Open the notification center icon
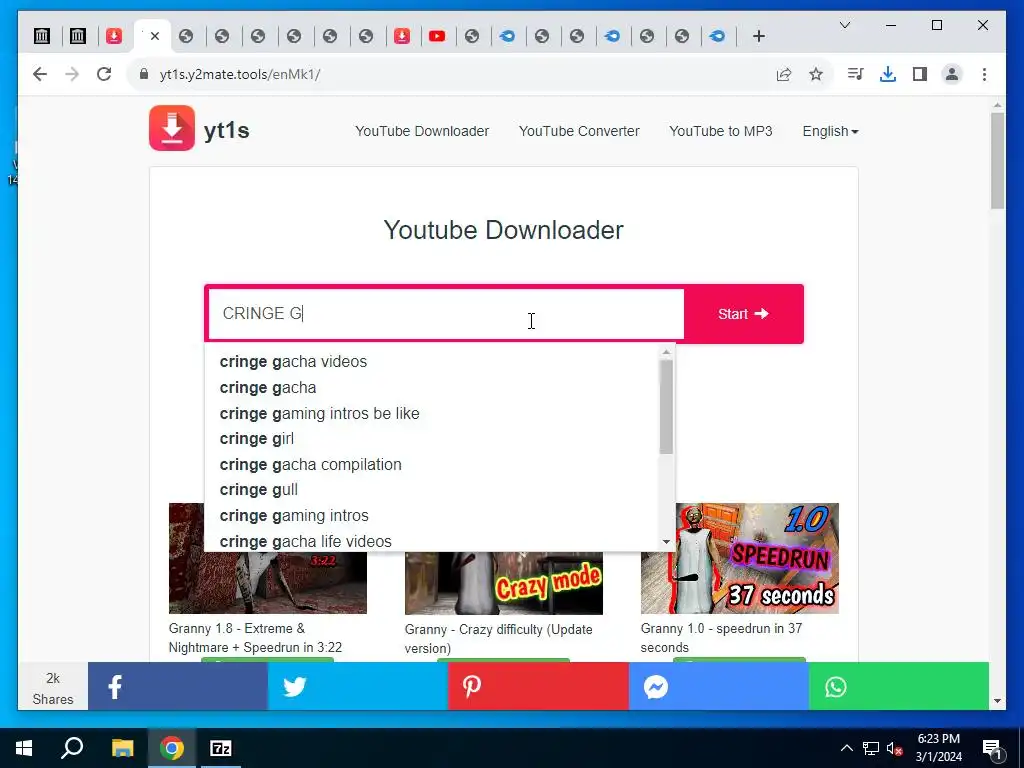This screenshot has width=1024, height=768. click(x=992, y=748)
